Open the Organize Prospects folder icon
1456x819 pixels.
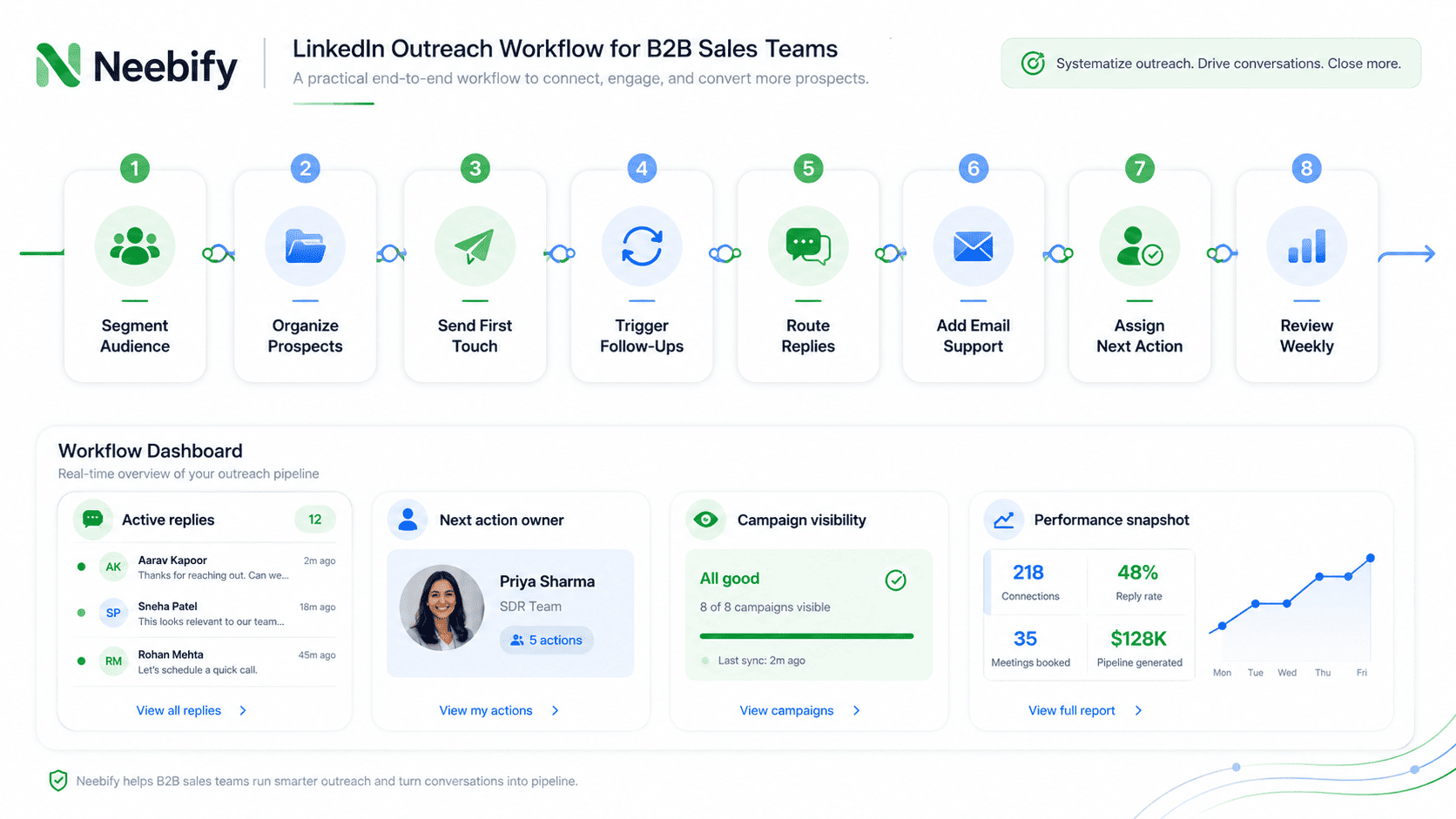tap(305, 246)
